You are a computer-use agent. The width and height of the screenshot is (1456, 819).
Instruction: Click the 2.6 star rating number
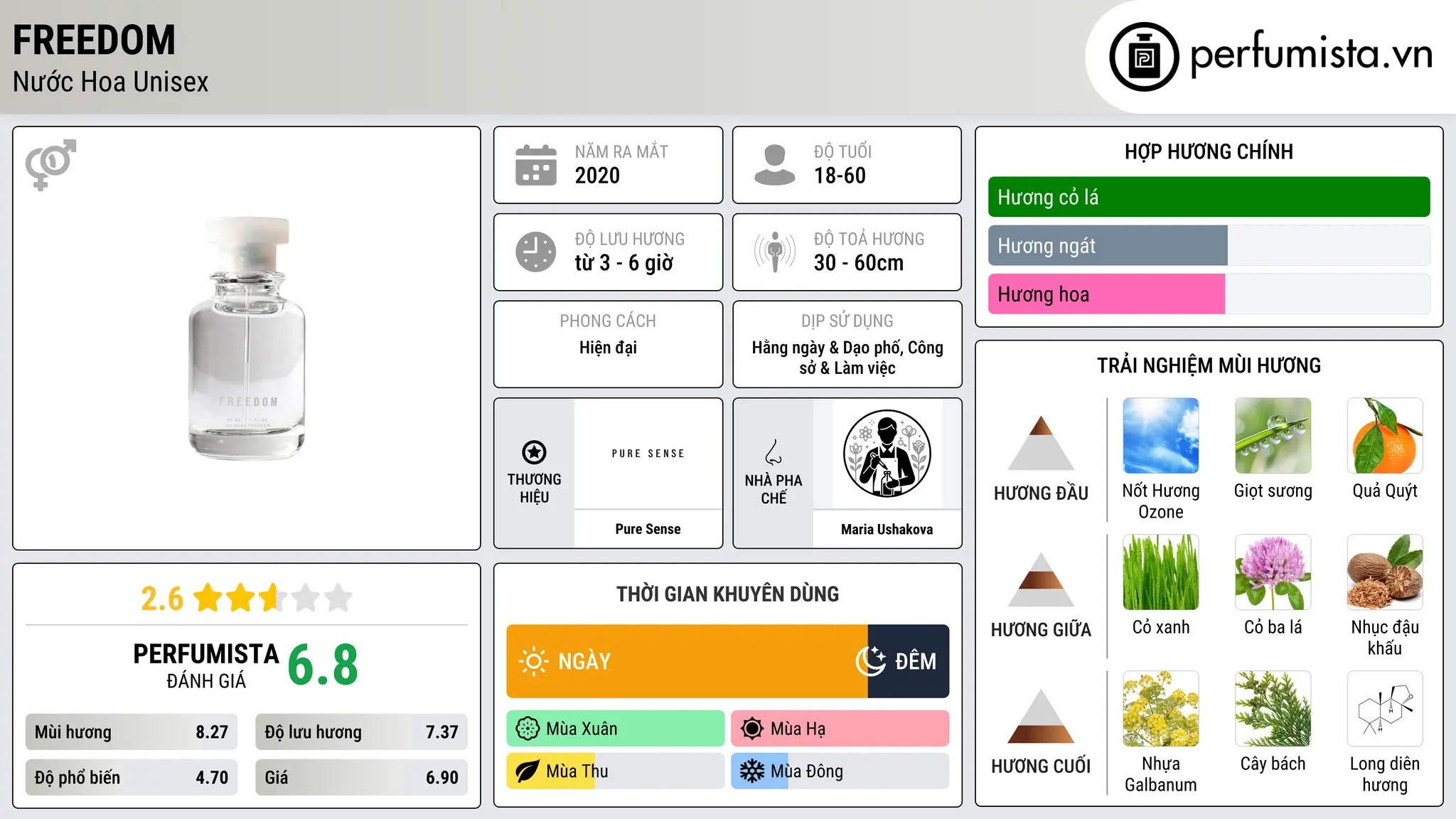162,598
